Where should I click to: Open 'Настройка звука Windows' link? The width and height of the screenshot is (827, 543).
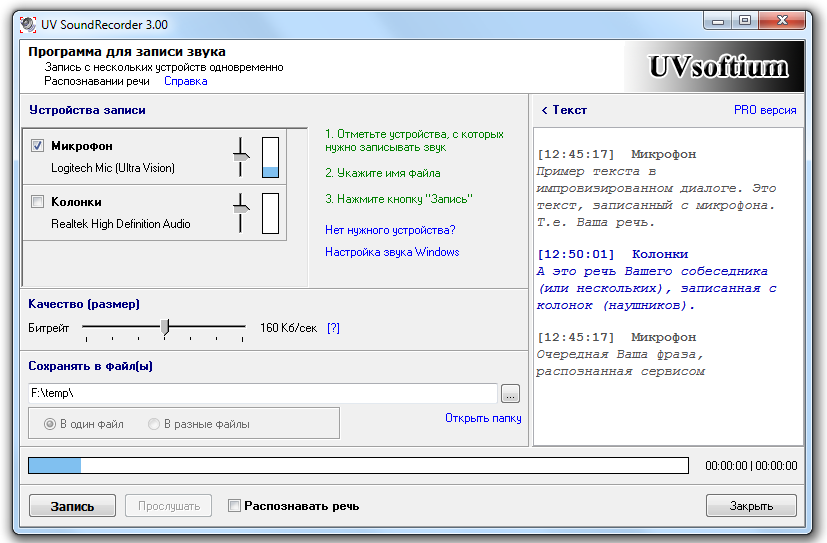392,252
